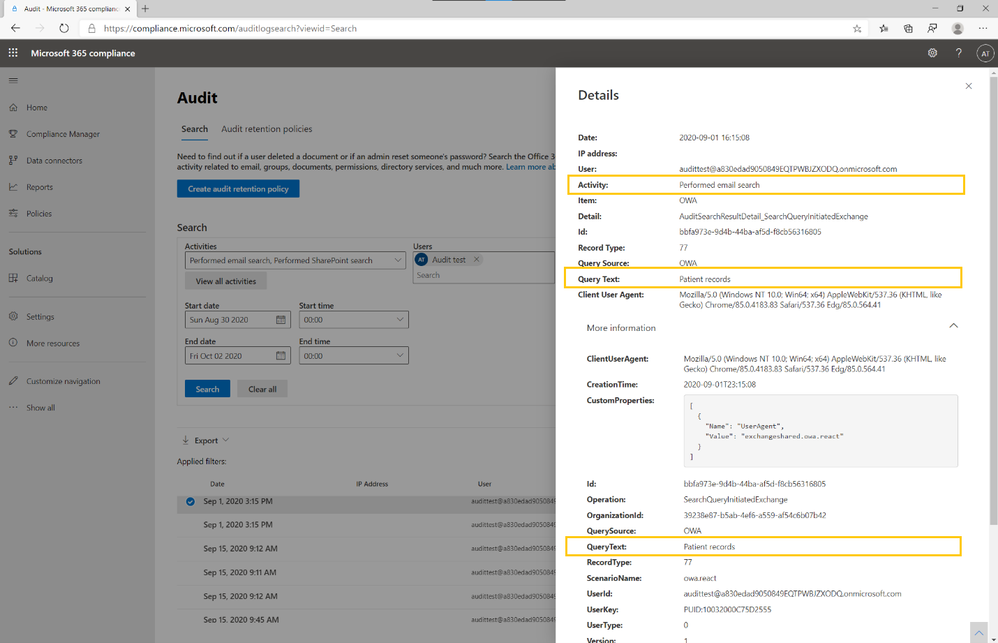Toggle the selected Sep 1 3:15 PM row checkmark
The width and height of the screenshot is (998, 643).
(x=190, y=502)
